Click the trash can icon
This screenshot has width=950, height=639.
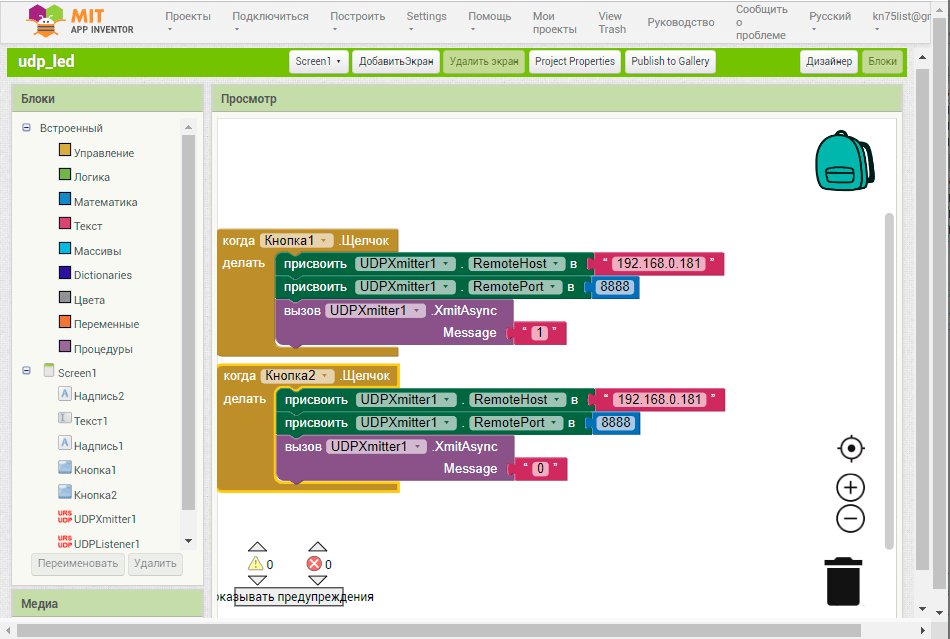pyautogui.click(x=843, y=581)
